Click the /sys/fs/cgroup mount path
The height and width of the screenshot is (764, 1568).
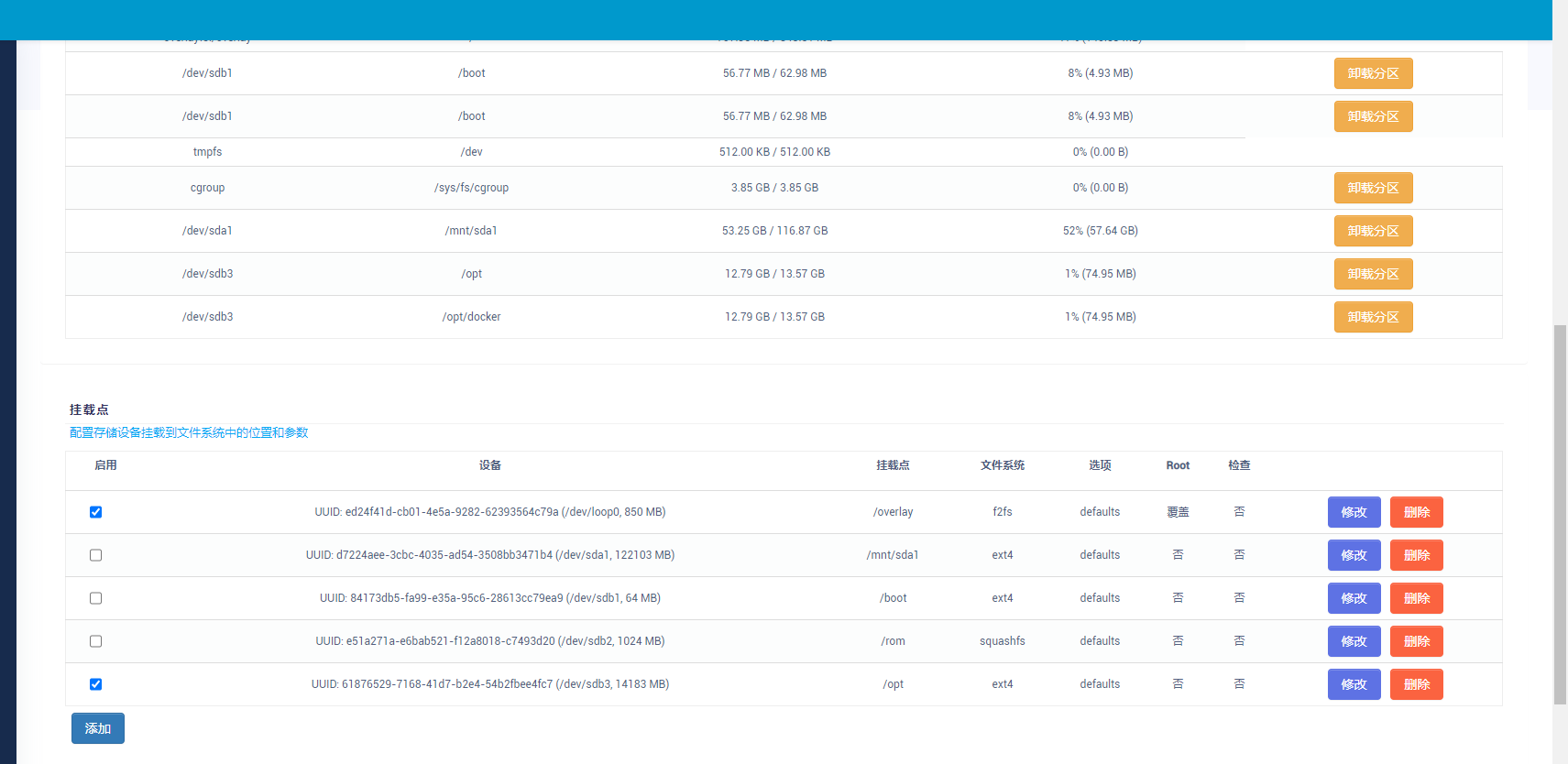coord(471,188)
